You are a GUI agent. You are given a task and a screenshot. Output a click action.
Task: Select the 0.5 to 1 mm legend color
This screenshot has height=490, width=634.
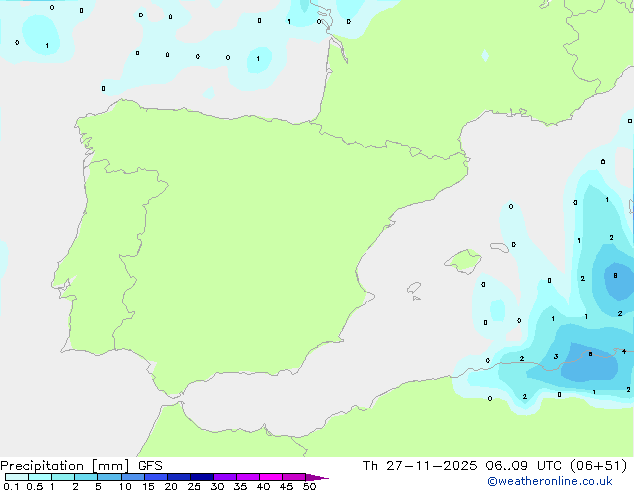pyautogui.click(x=40, y=477)
